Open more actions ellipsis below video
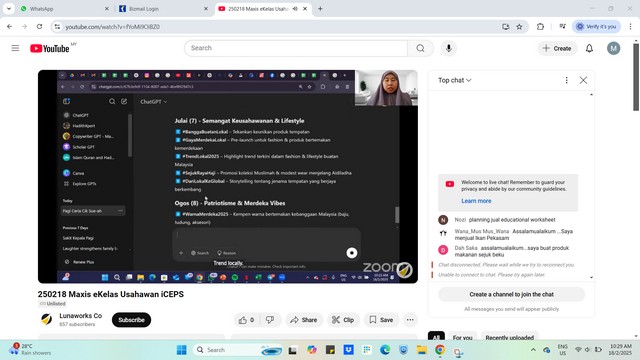This screenshot has height=360, width=640. click(x=410, y=320)
